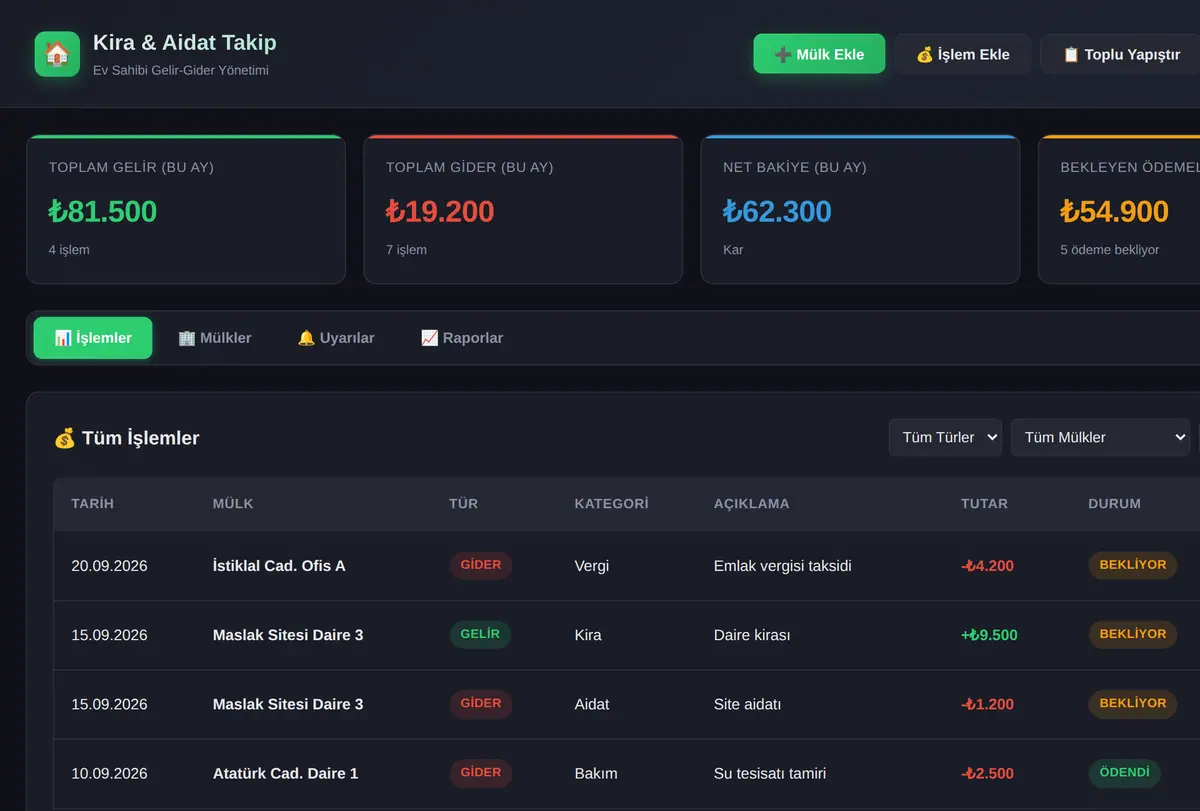Open the Mülkler tab
Screen dimensions: 1200x811
point(215,338)
